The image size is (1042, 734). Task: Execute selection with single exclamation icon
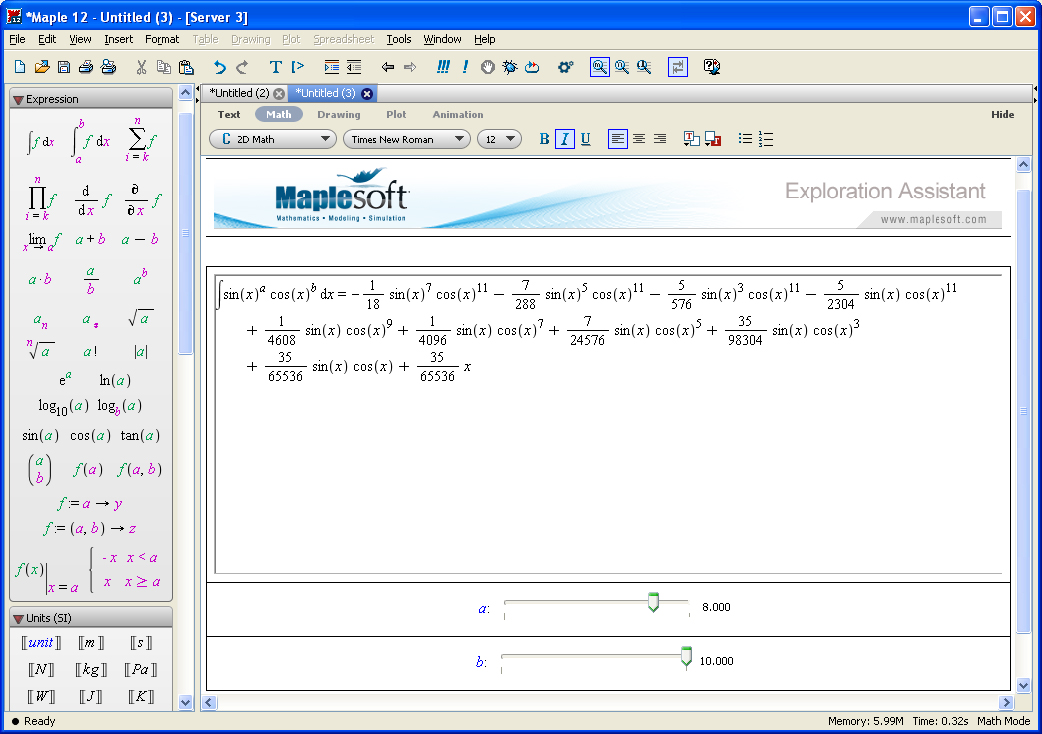[465, 66]
